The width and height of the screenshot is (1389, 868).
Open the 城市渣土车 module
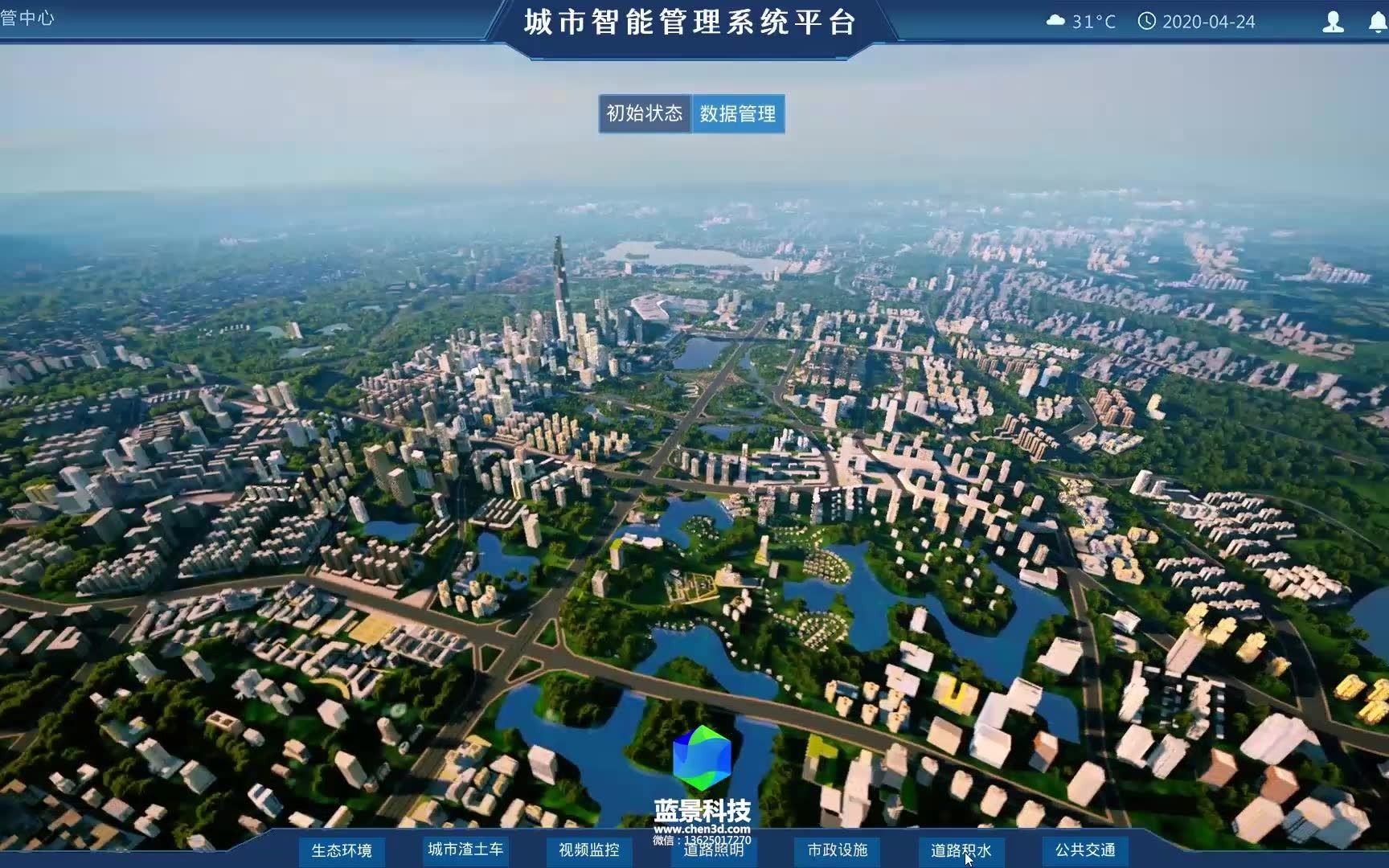point(465,850)
